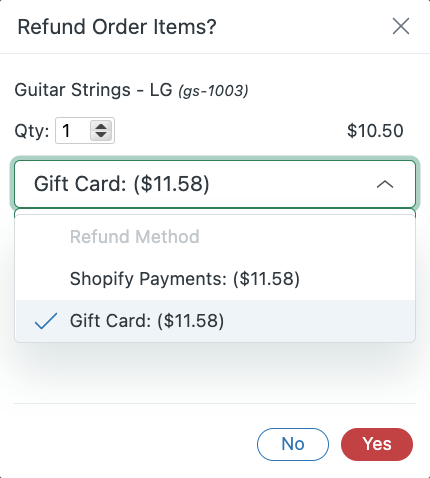The height and width of the screenshot is (478, 430).
Task: Click the $11.58 amount in the selected combo box
Action: tap(172, 184)
